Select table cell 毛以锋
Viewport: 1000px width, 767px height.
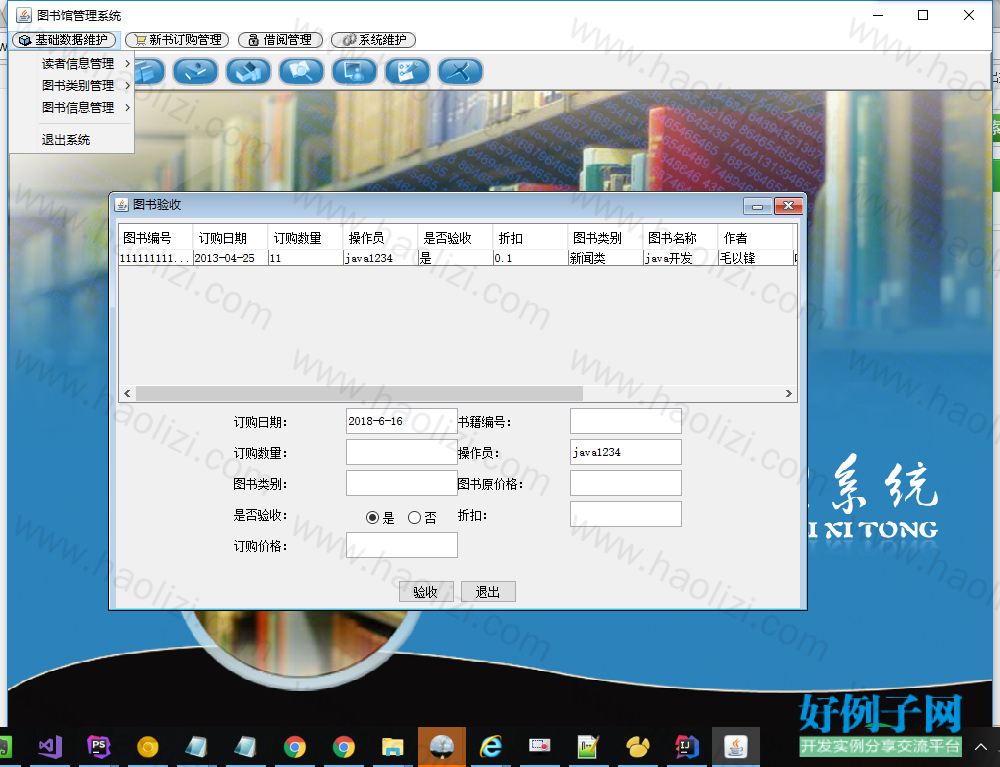pyautogui.click(x=754, y=258)
